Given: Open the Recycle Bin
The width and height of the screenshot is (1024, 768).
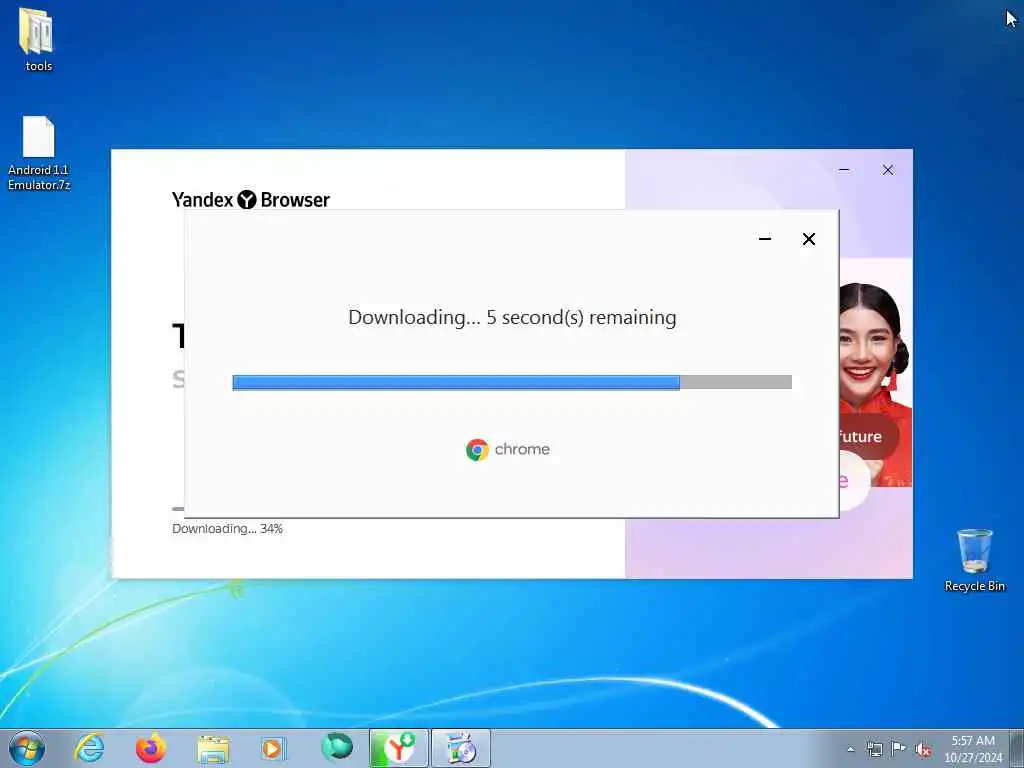Looking at the screenshot, I should point(974,560).
